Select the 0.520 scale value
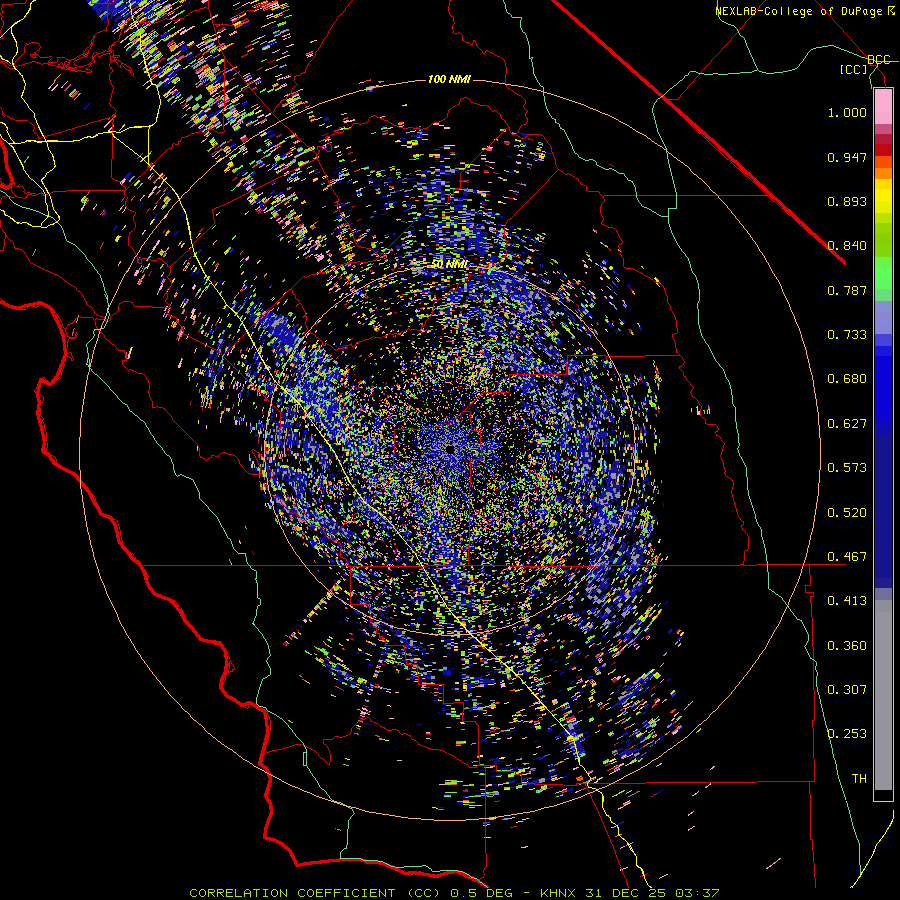Screen dimensions: 900x900 847,513
